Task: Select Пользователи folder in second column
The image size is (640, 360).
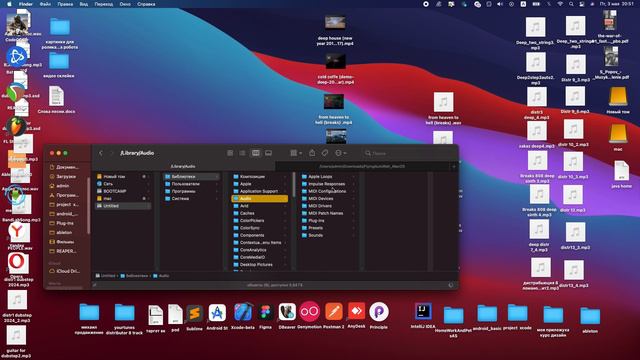Action: click(x=191, y=184)
